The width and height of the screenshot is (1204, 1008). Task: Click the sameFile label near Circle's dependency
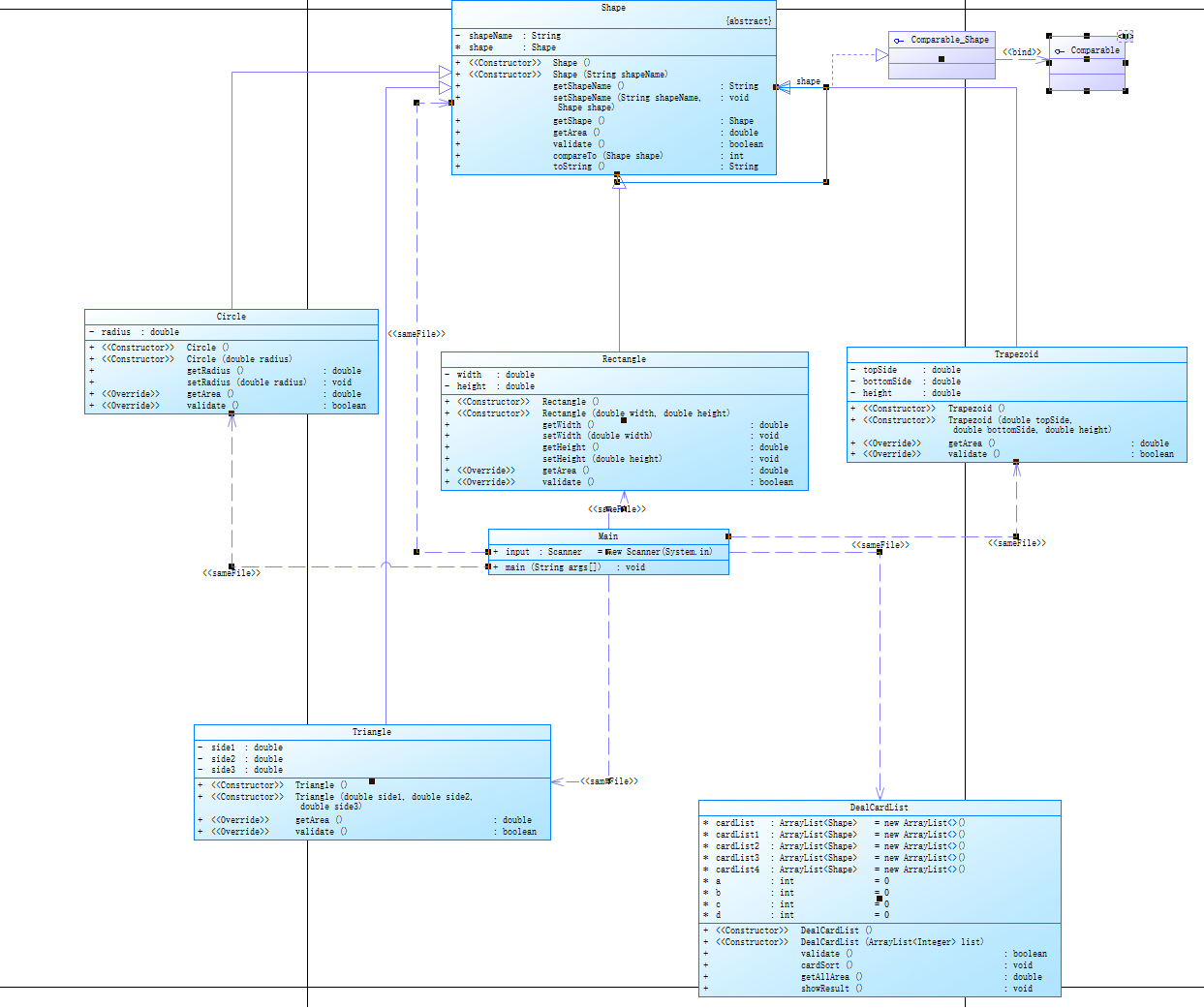[232, 573]
